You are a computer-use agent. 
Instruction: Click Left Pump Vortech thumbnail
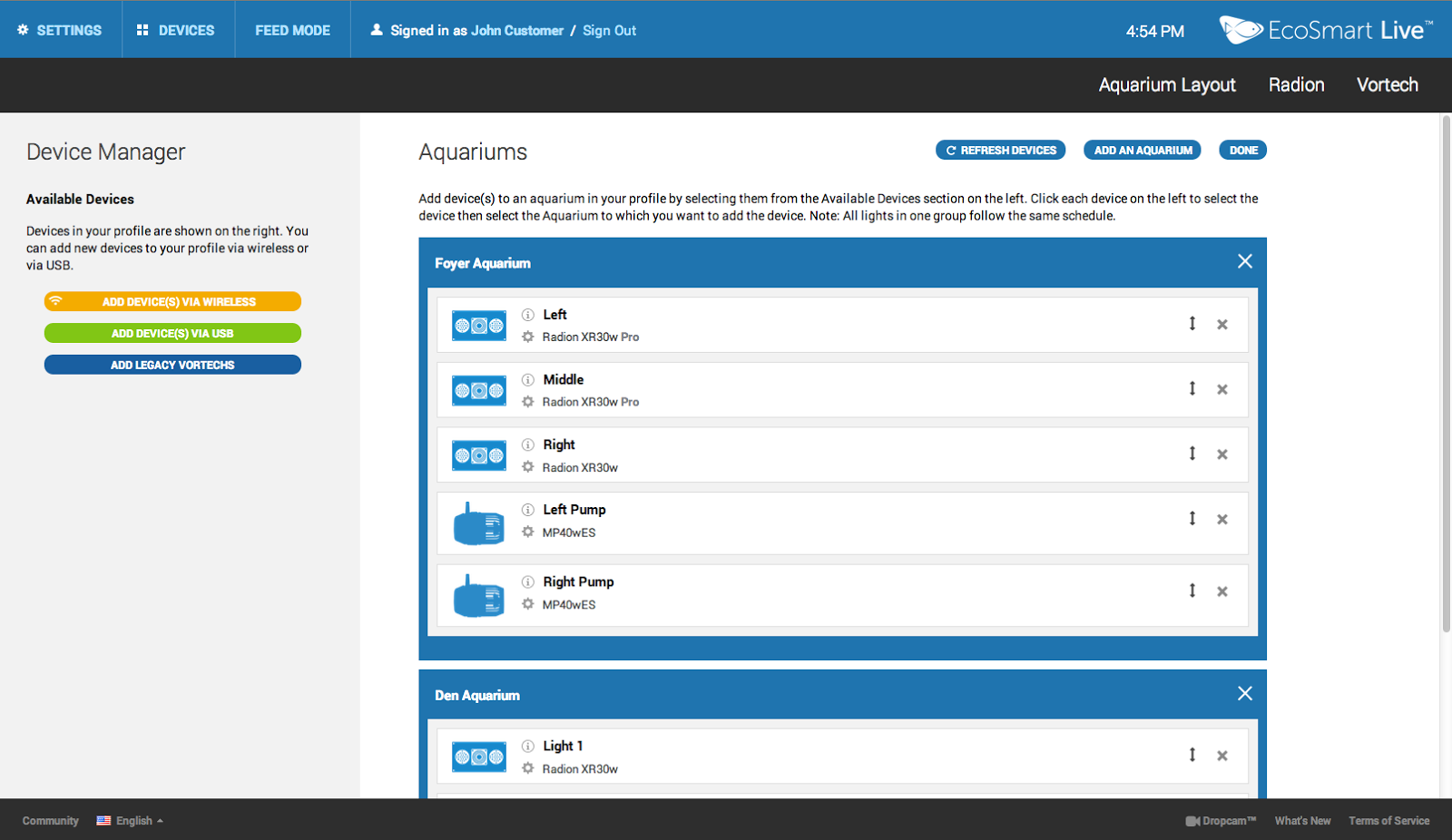pyautogui.click(x=479, y=523)
